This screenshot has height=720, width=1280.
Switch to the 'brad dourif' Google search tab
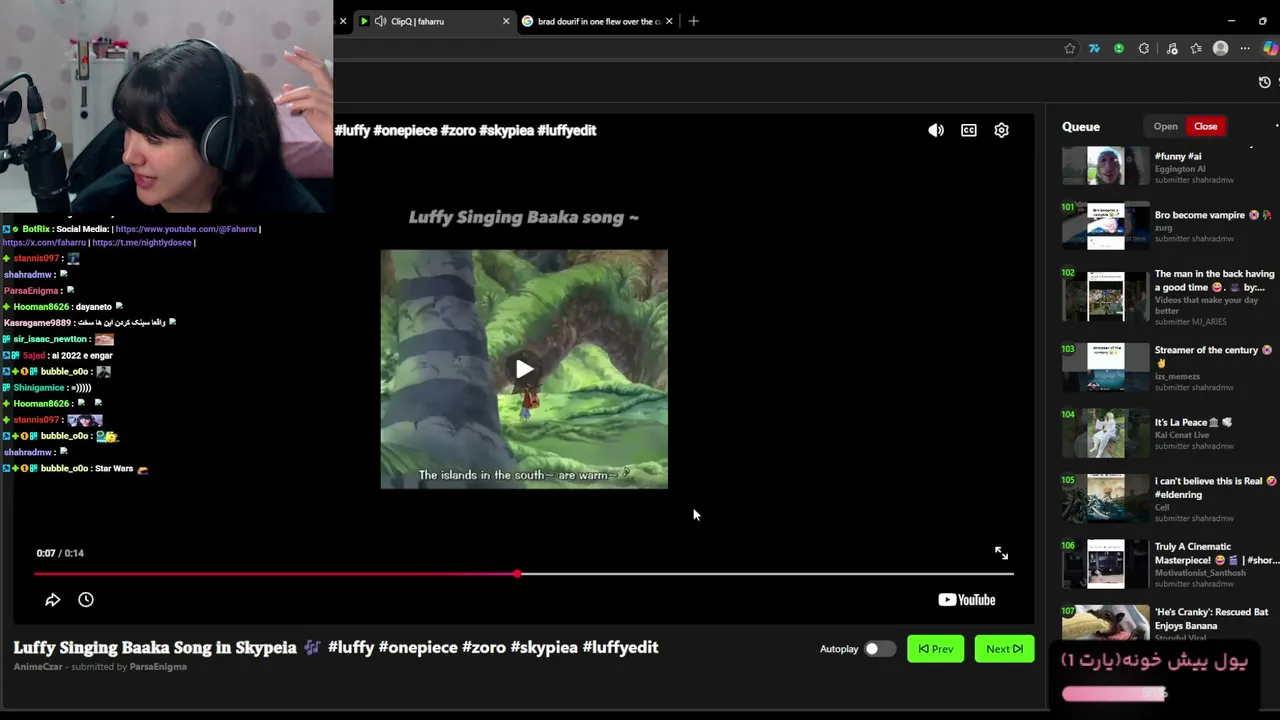click(x=599, y=21)
